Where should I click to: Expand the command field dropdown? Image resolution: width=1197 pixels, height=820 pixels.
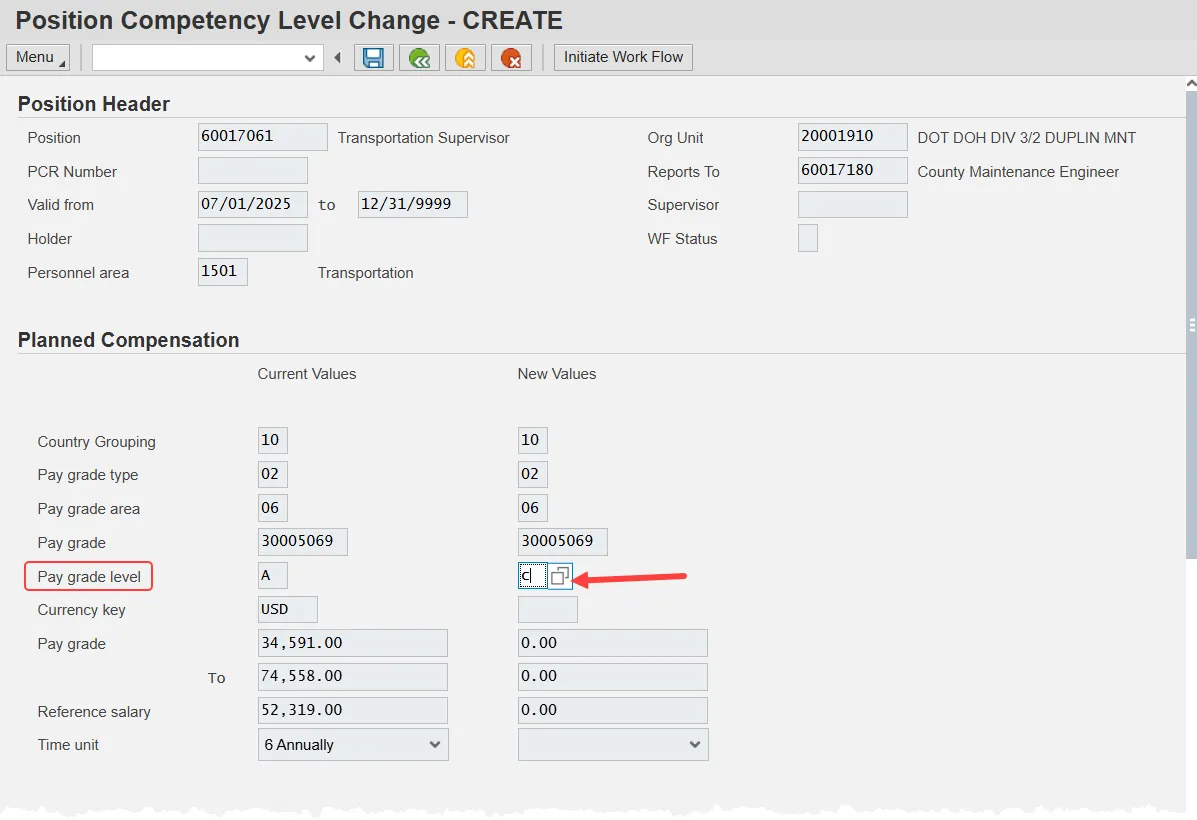point(309,58)
